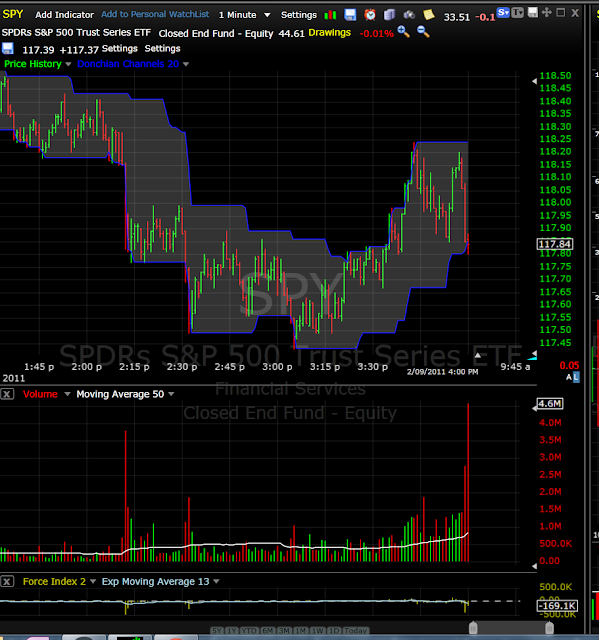The height and width of the screenshot is (640, 599).
Task: Click the 118.50 price axis label
Action: [555, 76]
